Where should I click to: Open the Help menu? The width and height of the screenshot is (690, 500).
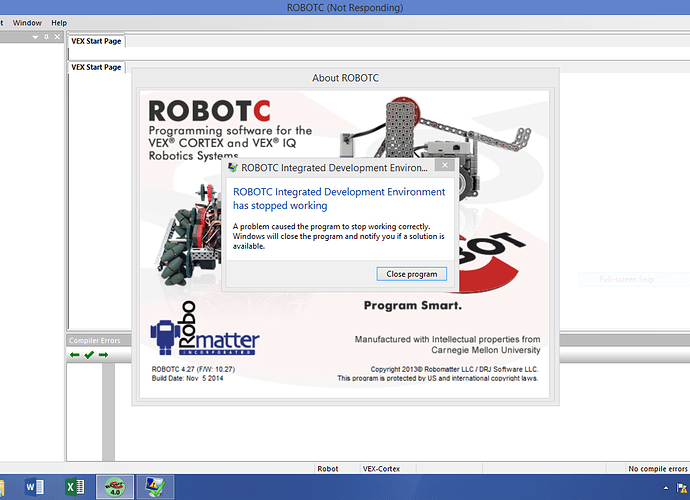tap(59, 23)
